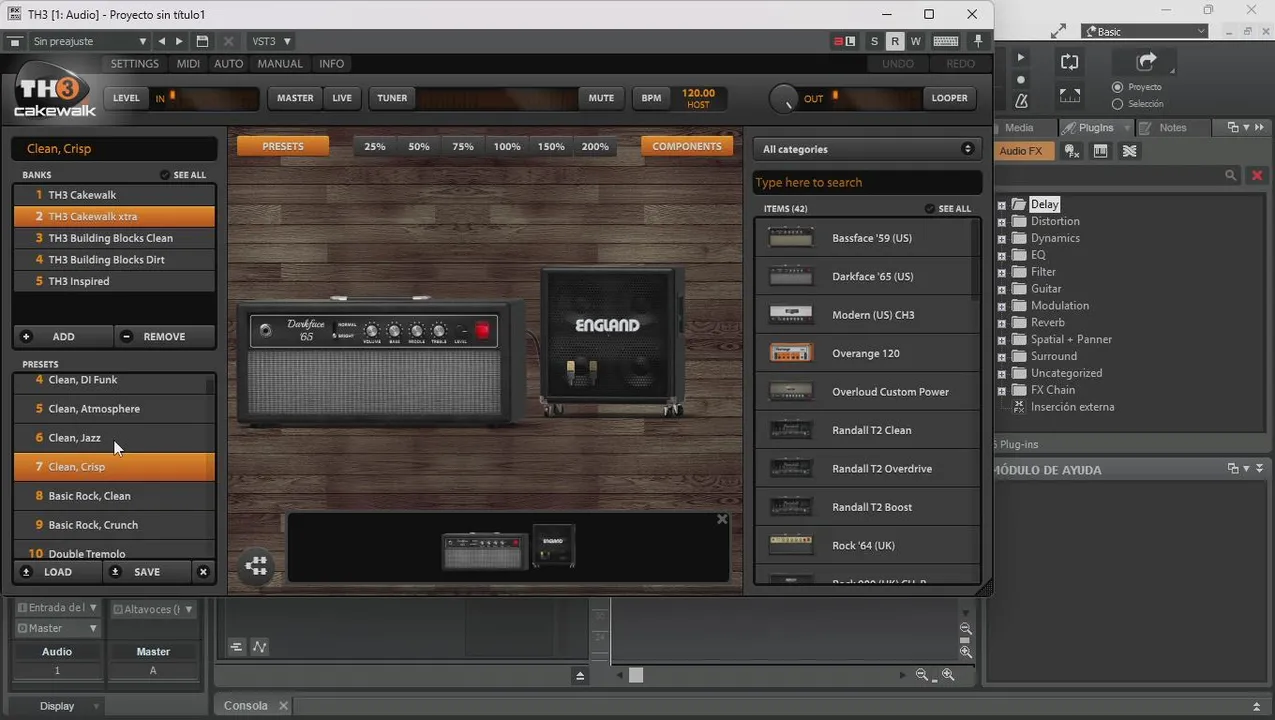Open the VST3 dropdown menu
Screen dimensions: 1275x720
(x=271, y=41)
